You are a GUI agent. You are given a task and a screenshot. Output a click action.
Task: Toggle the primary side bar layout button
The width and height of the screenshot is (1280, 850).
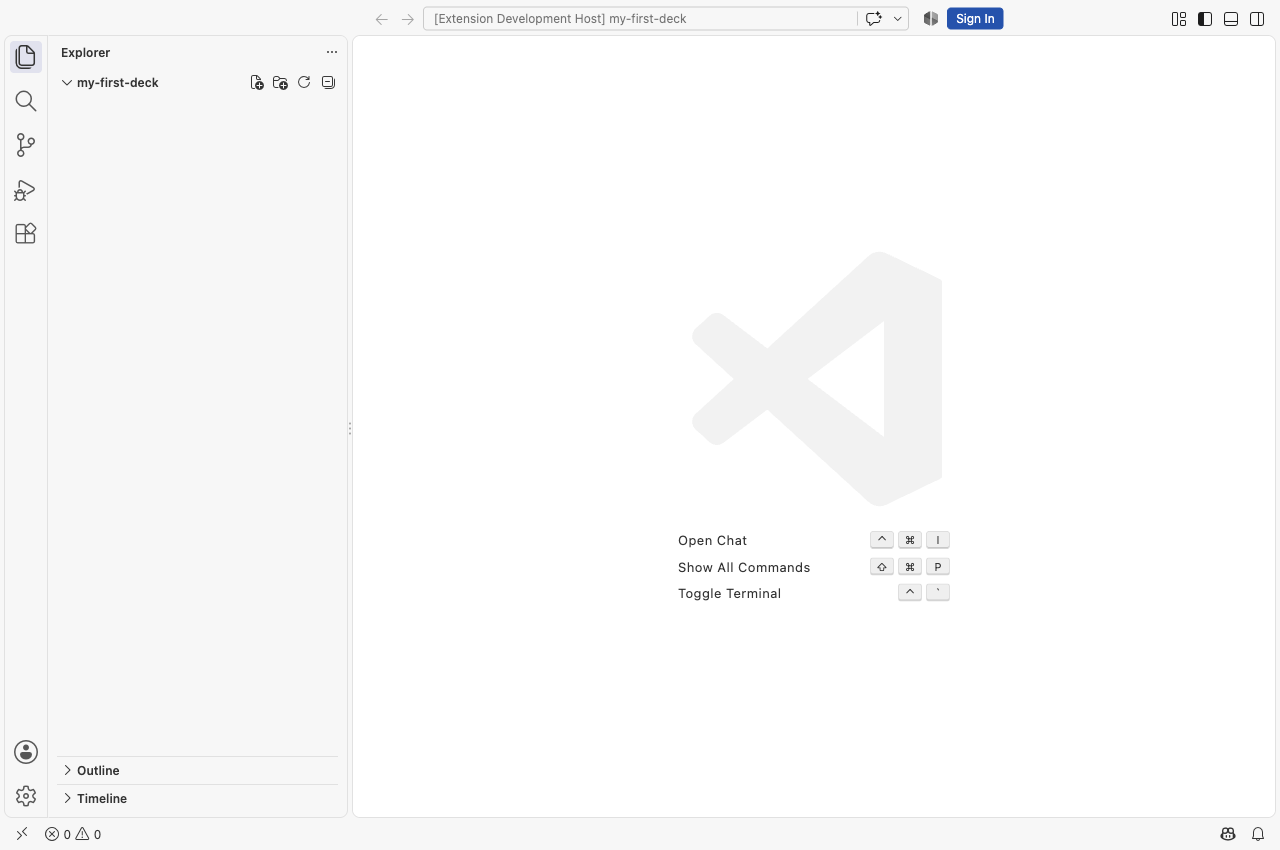(x=1205, y=19)
